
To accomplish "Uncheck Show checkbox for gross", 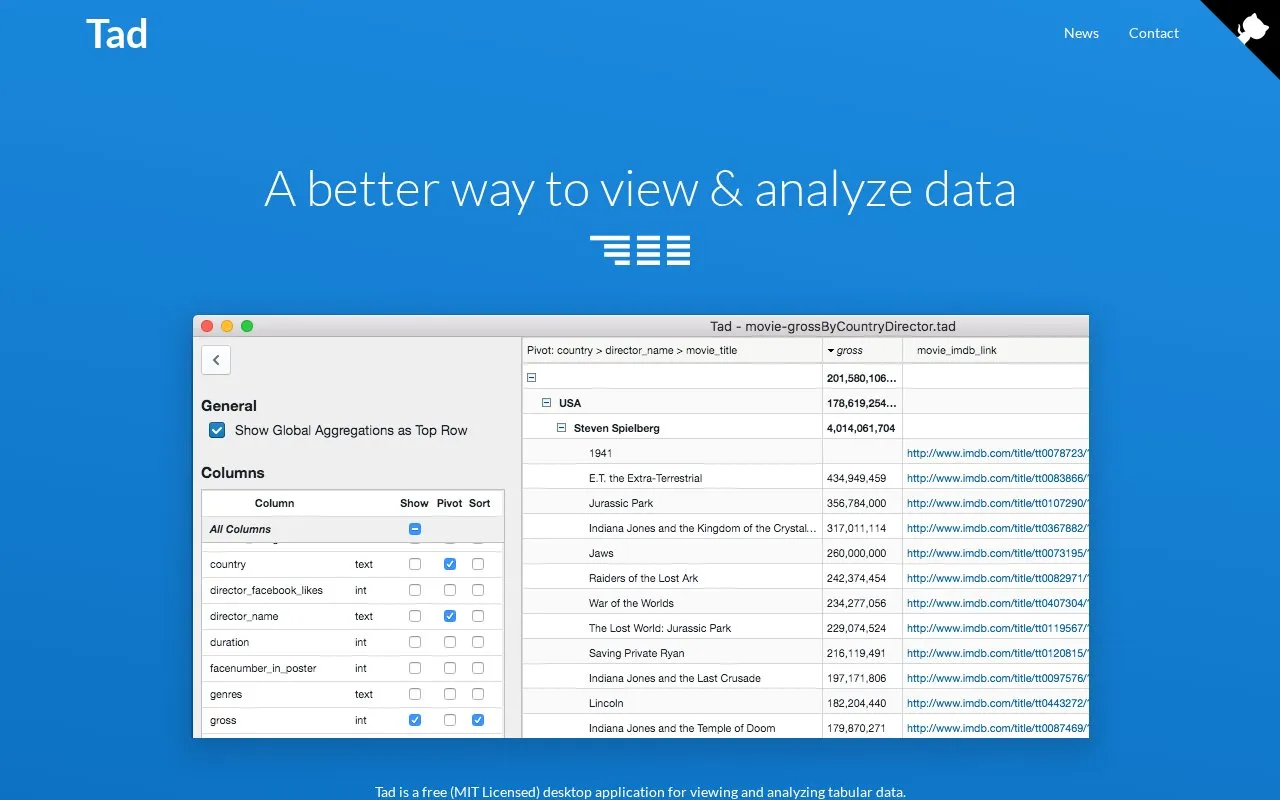I will coord(415,720).
